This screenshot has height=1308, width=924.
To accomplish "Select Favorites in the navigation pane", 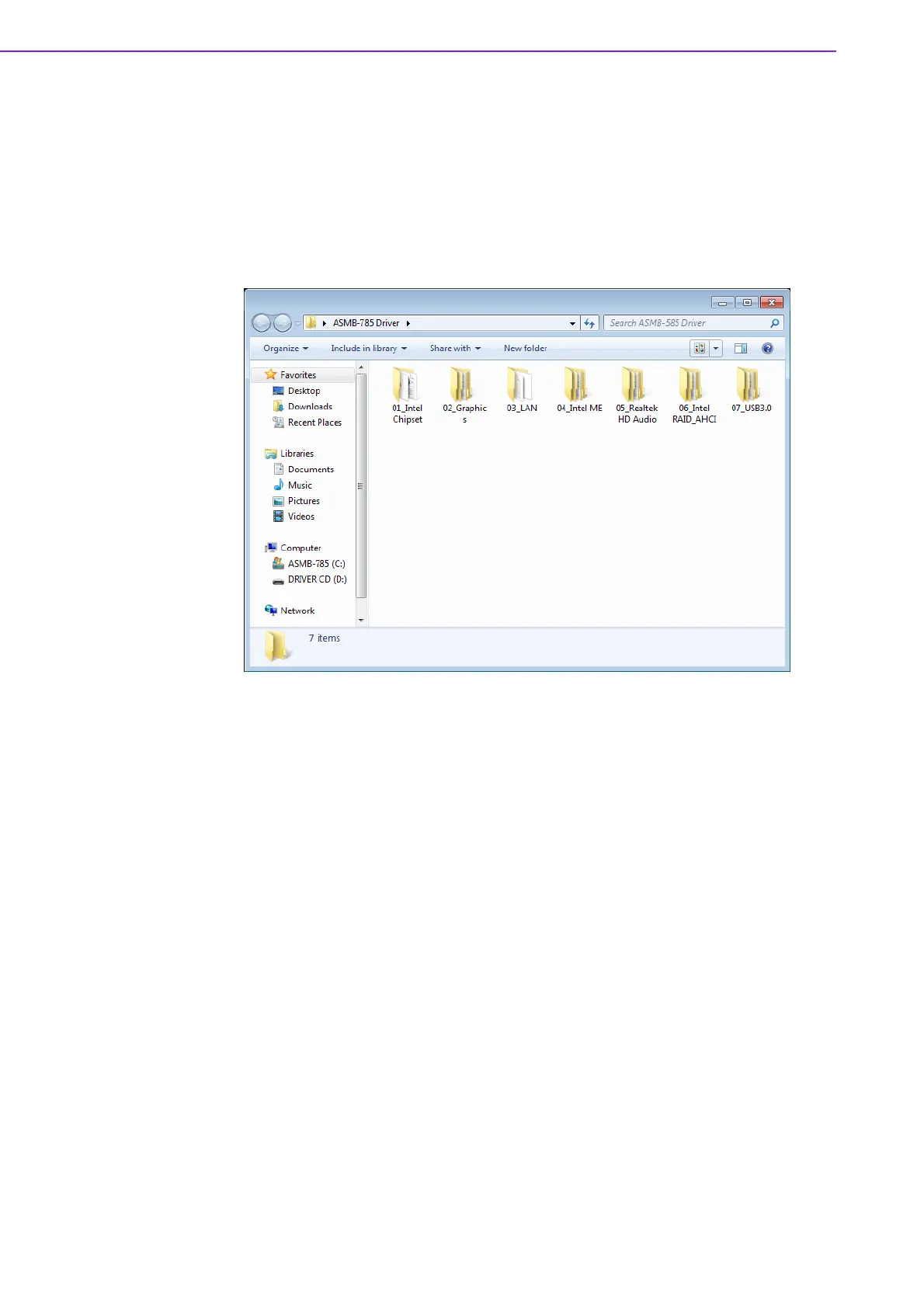I will point(298,375).
